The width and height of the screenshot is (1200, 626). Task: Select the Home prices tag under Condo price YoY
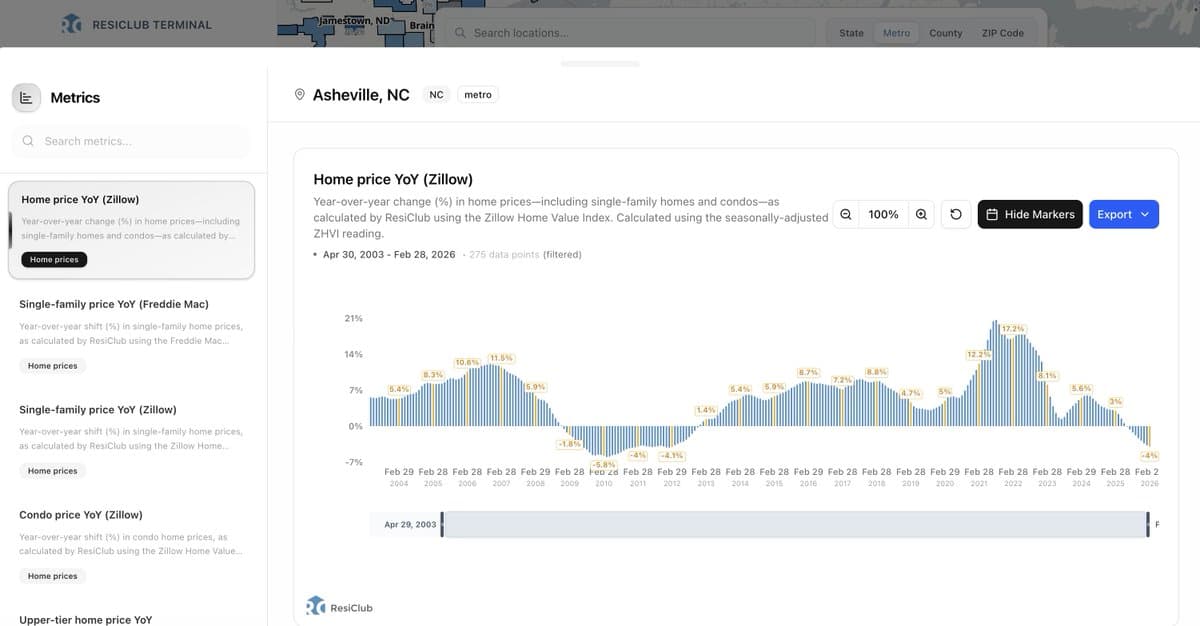pyautogui.click(x=52, y=575)
